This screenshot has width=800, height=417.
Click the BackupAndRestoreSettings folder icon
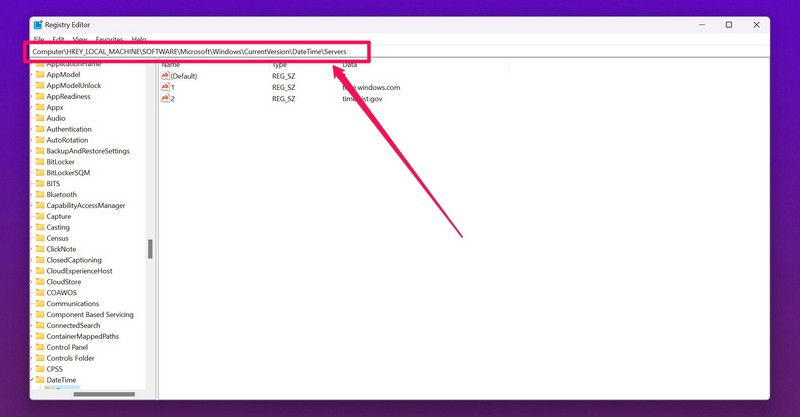coord(40,151)
